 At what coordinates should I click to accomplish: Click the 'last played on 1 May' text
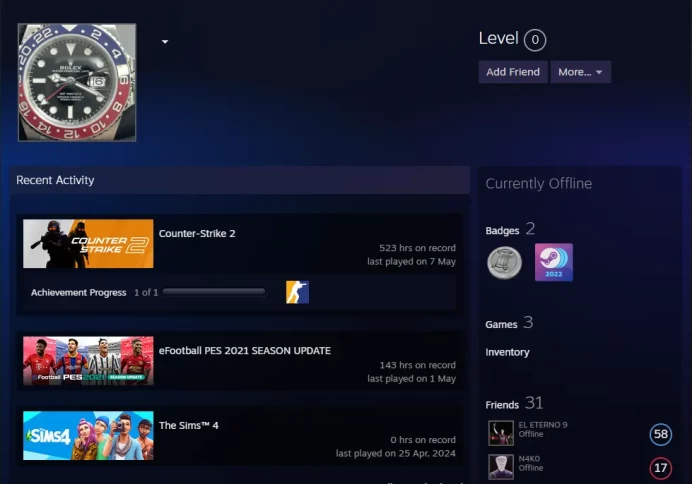[x=411, y=379]
